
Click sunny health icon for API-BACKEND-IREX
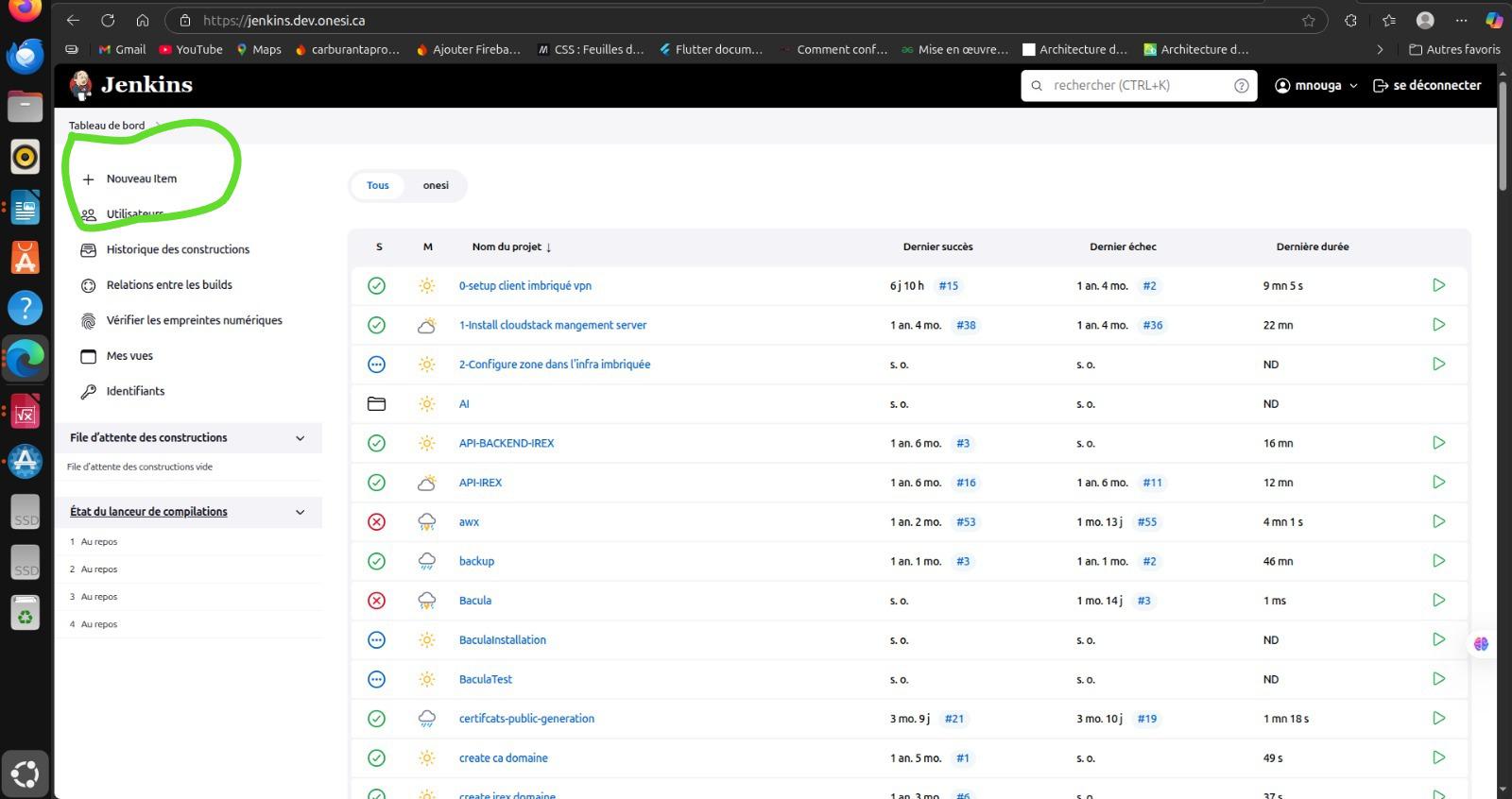click(427, 443)
